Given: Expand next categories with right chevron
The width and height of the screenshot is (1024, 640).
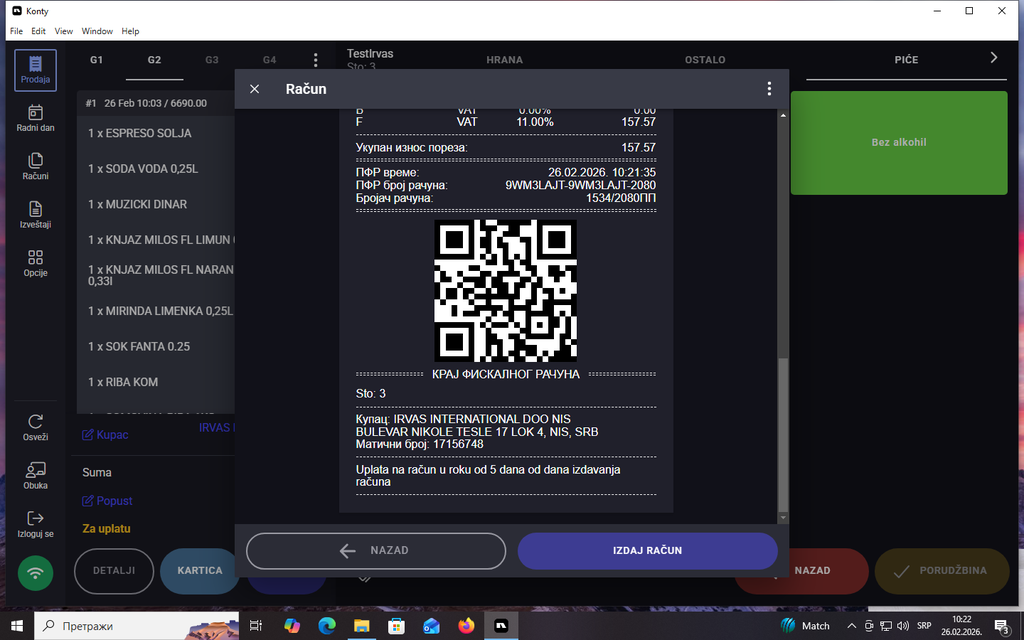Looking at the screenshot, I should click(993, 58).
